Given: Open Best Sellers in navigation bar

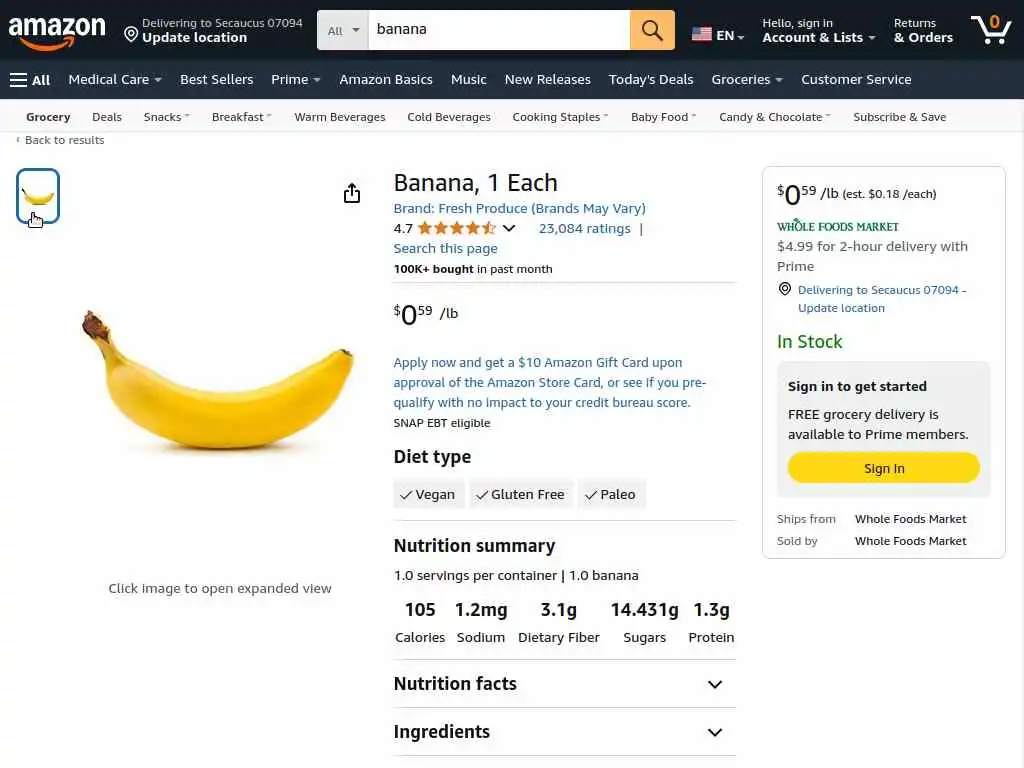Looking at the screenshot, I should coord(216,80).
